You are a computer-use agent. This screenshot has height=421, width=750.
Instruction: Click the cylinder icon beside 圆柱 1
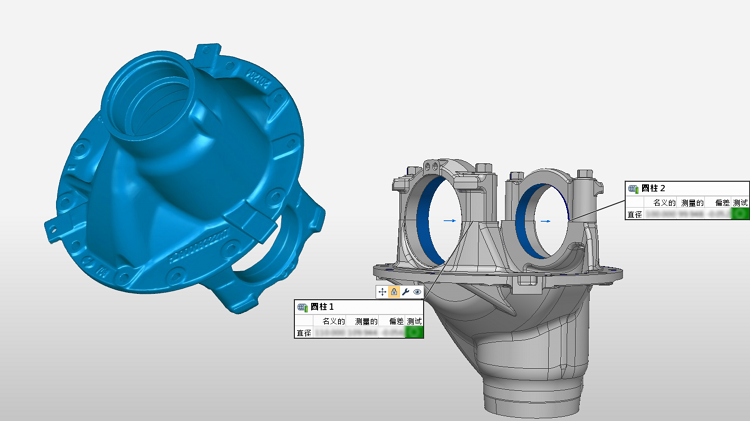tap(302, 307)
